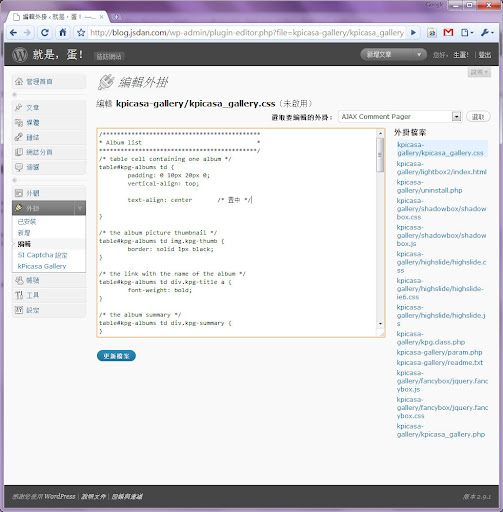Screen dimensions: 503x512
Task: Open Appearance sidebar icon
Action: [19, 193]
